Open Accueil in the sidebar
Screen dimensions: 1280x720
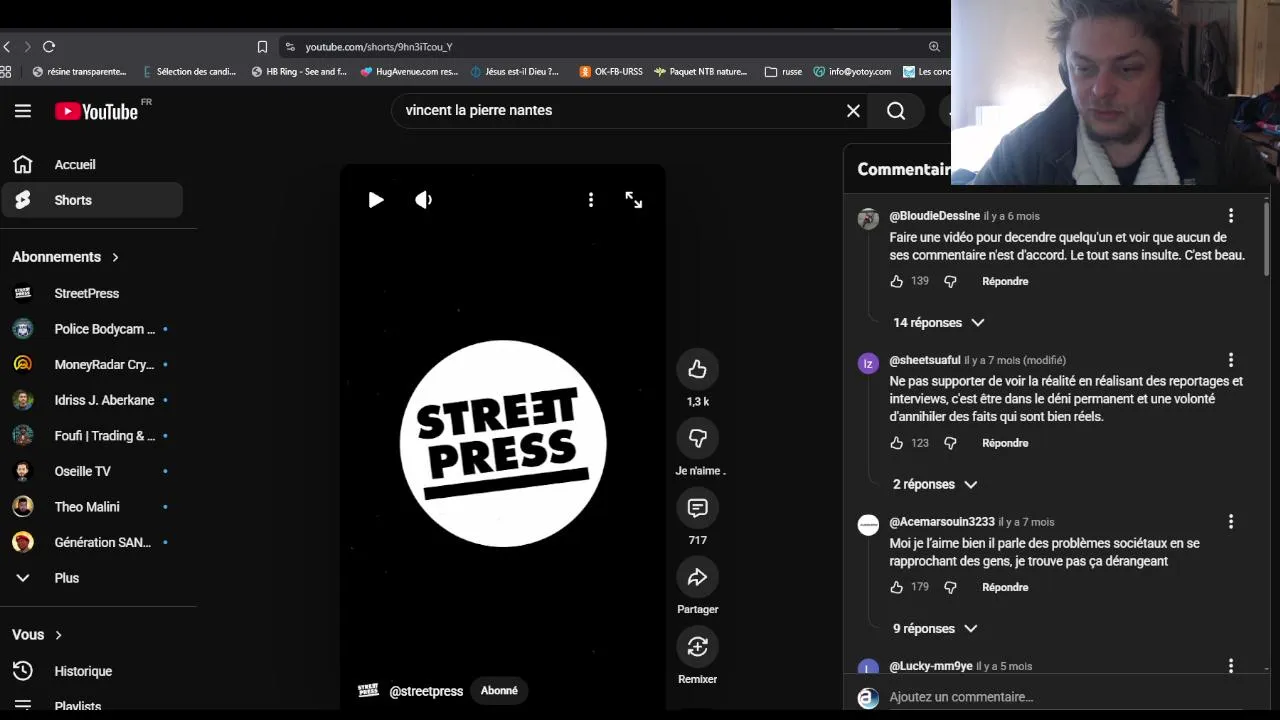(92, 165)
